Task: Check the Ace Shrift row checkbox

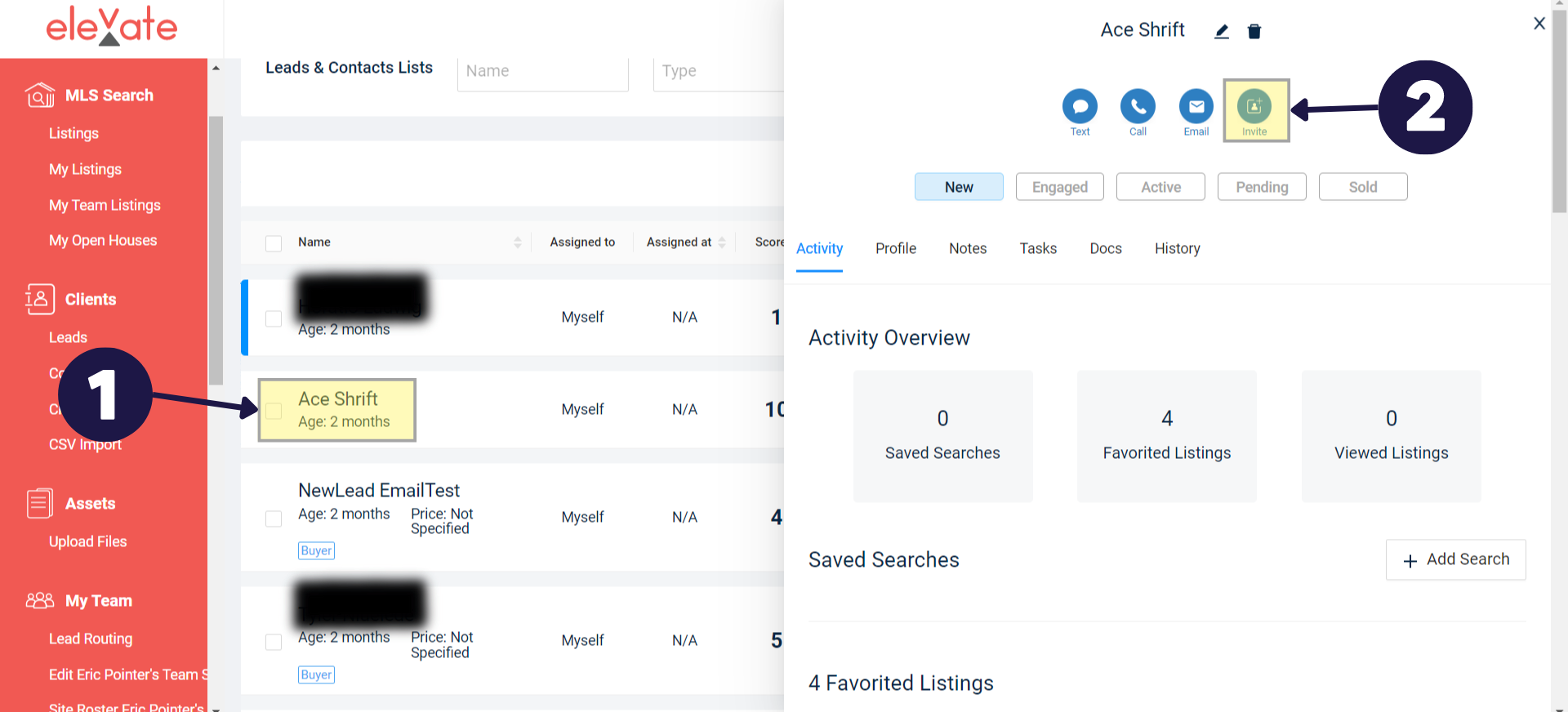Action: (274, 411)
